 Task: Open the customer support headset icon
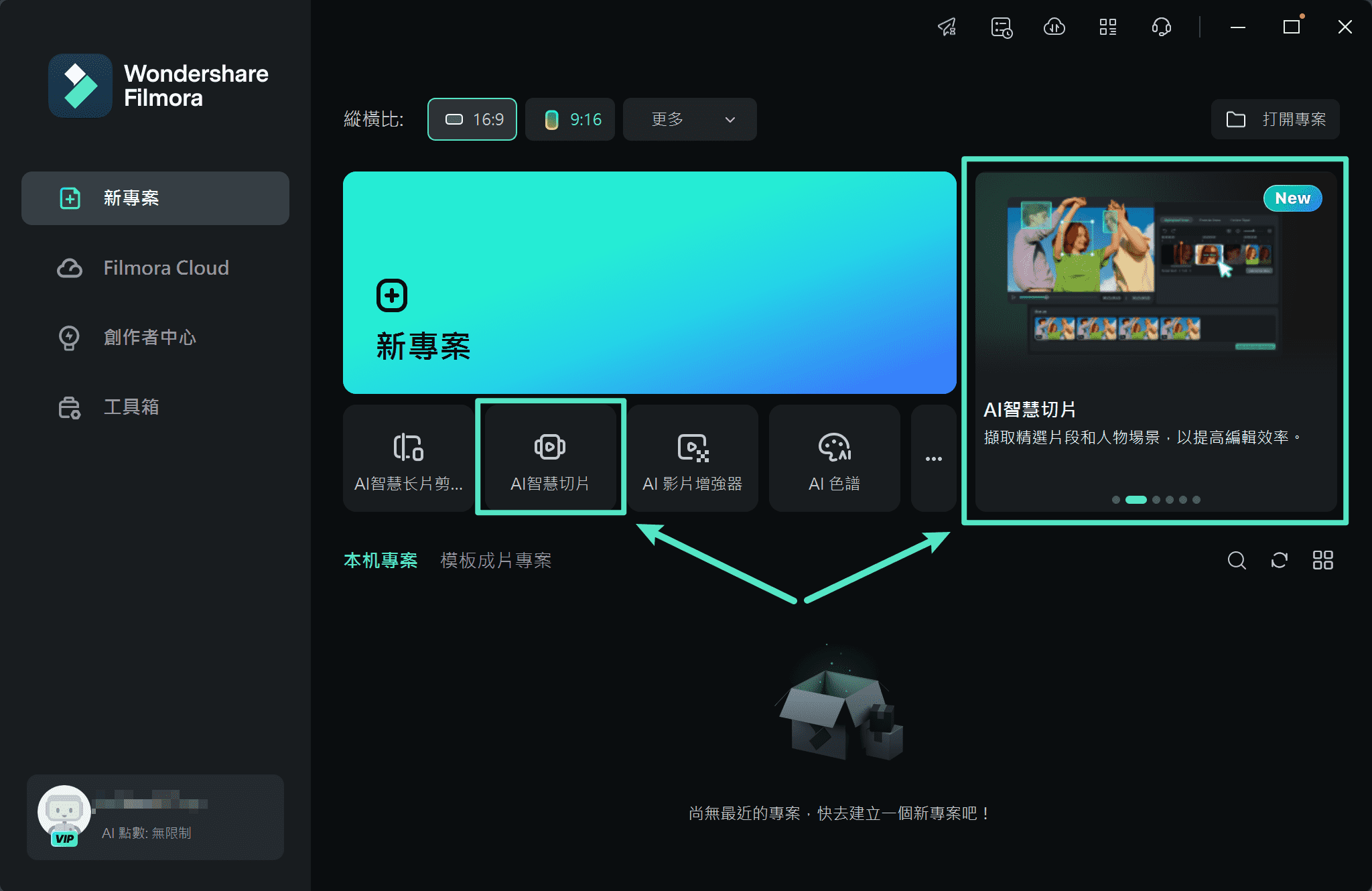pos(1162,27)
